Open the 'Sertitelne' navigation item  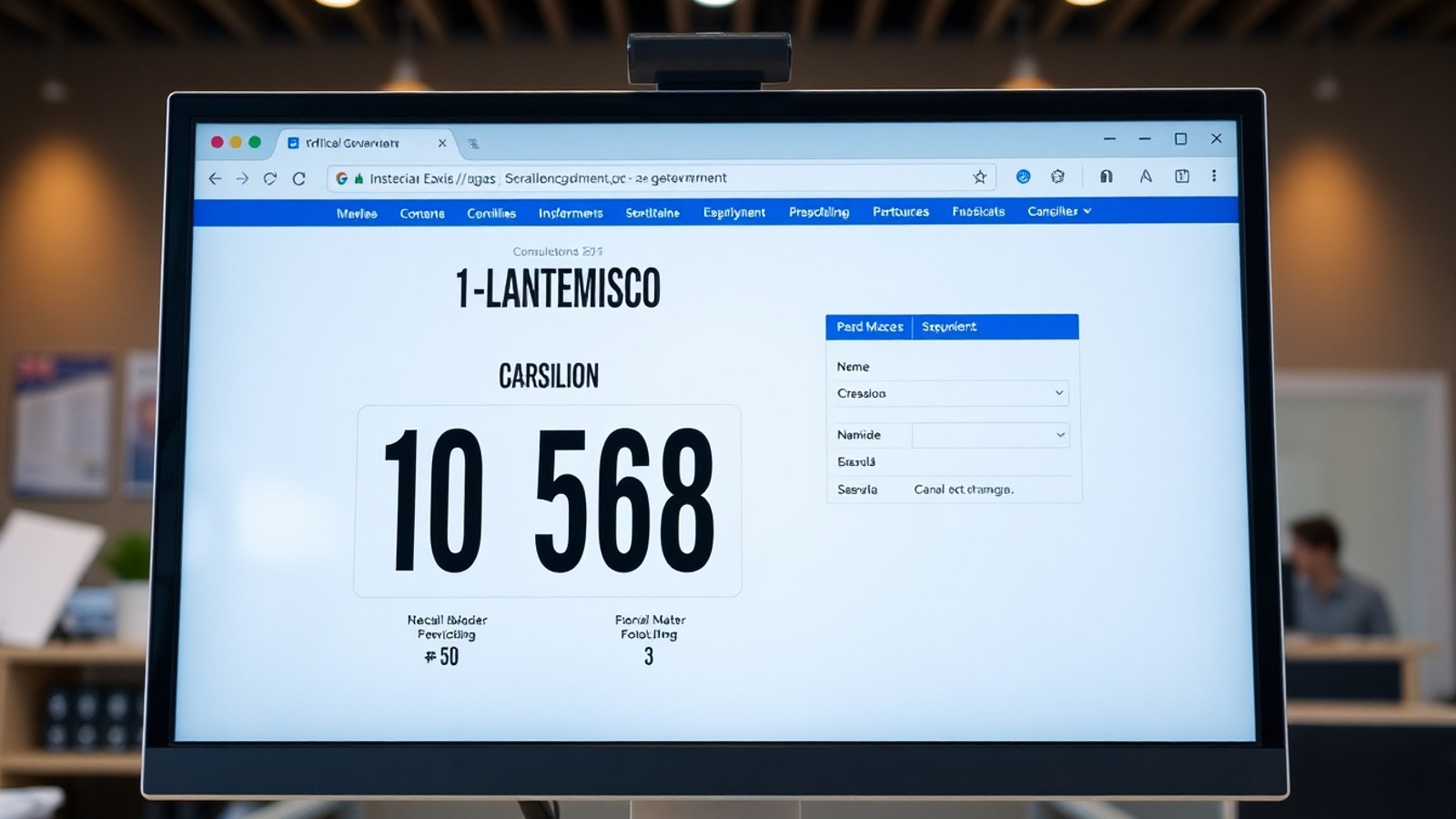[652, 213]
